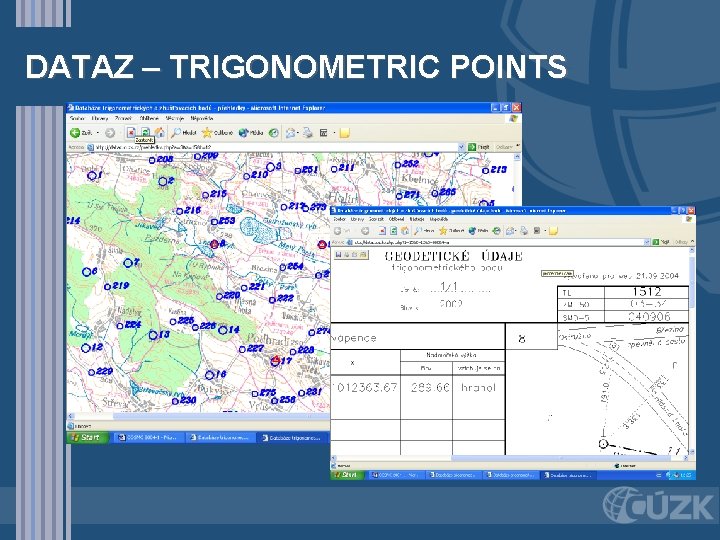Click Stop icon in map browser toolbar
This screenshot has width=720, height=540.
pos(131,133)
